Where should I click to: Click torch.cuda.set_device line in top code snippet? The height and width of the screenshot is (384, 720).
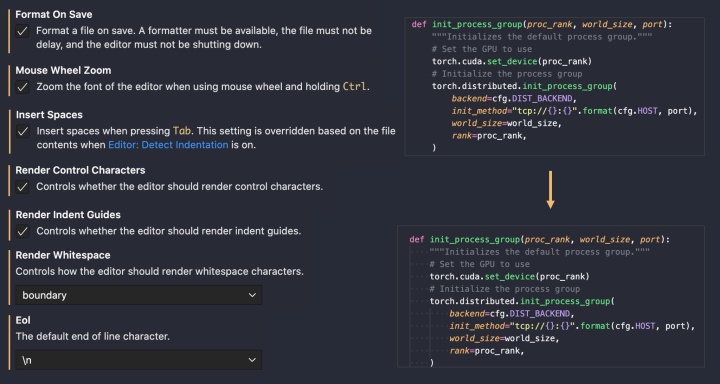[512, 62]
